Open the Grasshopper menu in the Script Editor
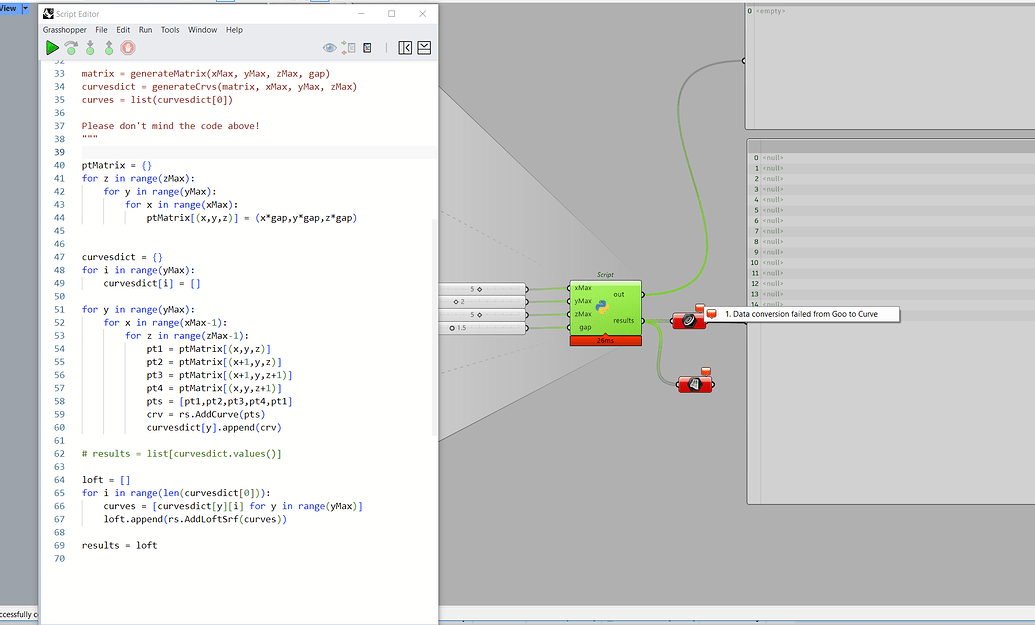Image resolution: width=1035 pixels, height=625 pixels. 65,30
